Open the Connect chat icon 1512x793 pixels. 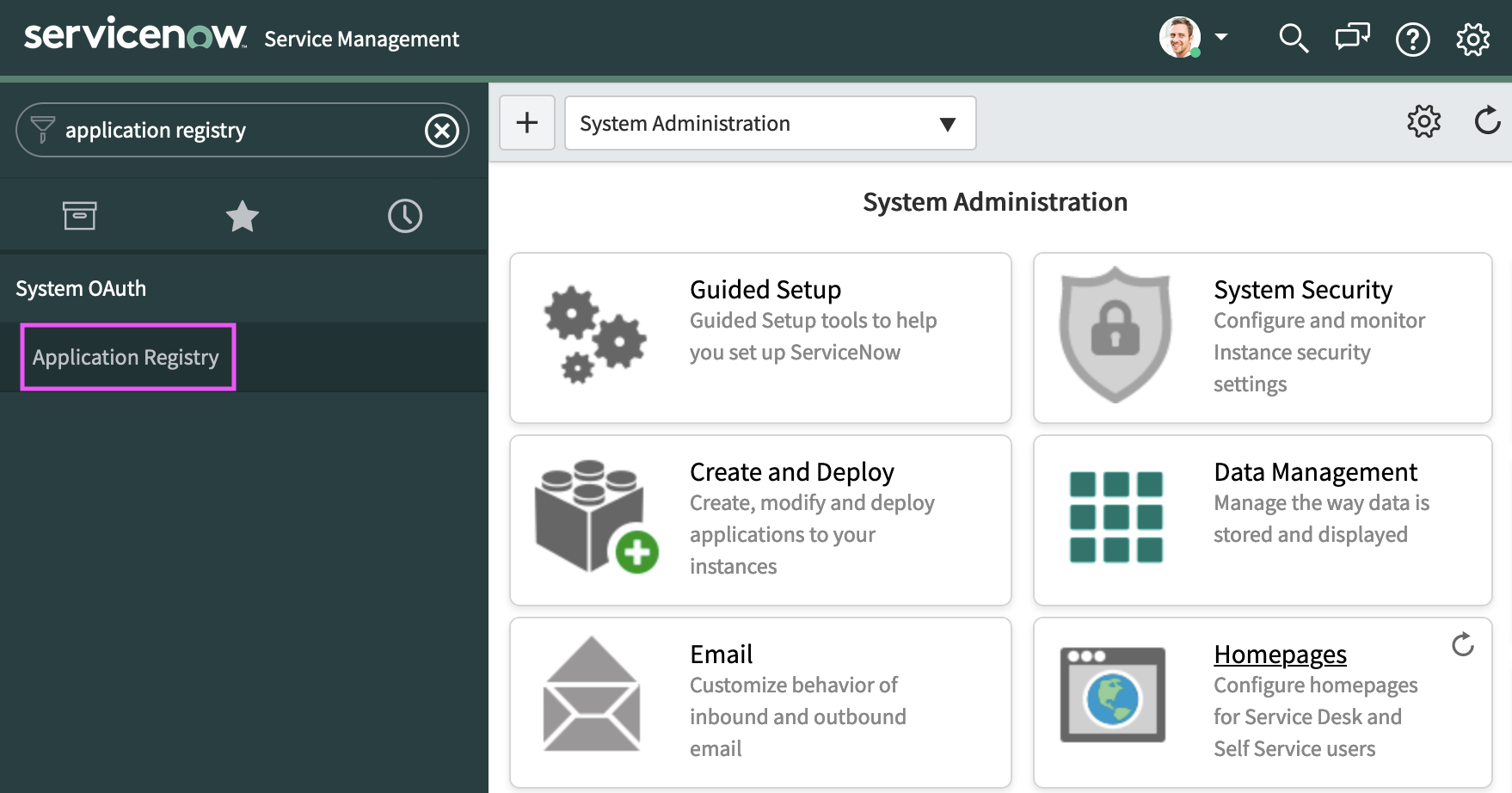click(1352, 39)
